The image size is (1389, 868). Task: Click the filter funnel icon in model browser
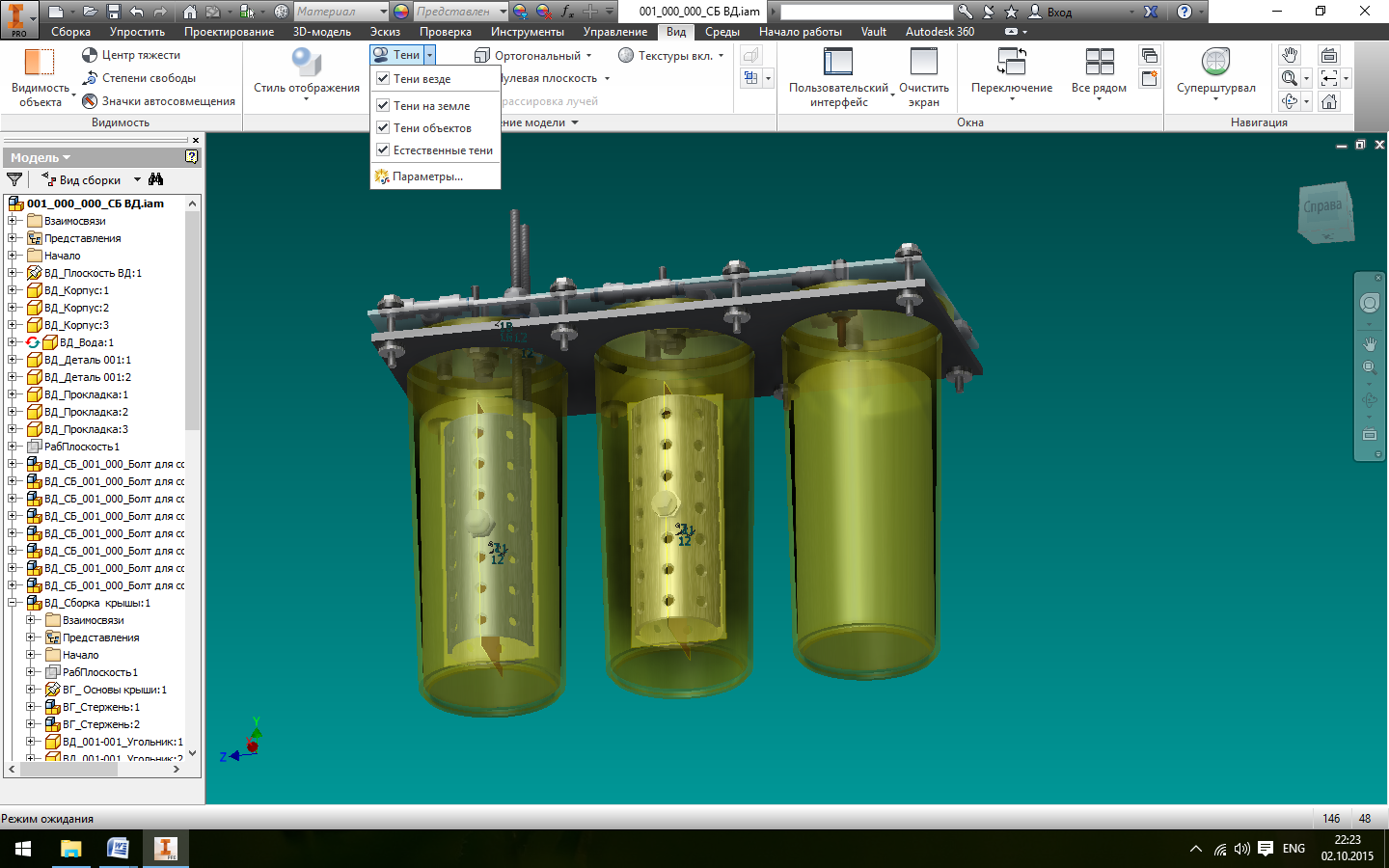click(14, 179)
